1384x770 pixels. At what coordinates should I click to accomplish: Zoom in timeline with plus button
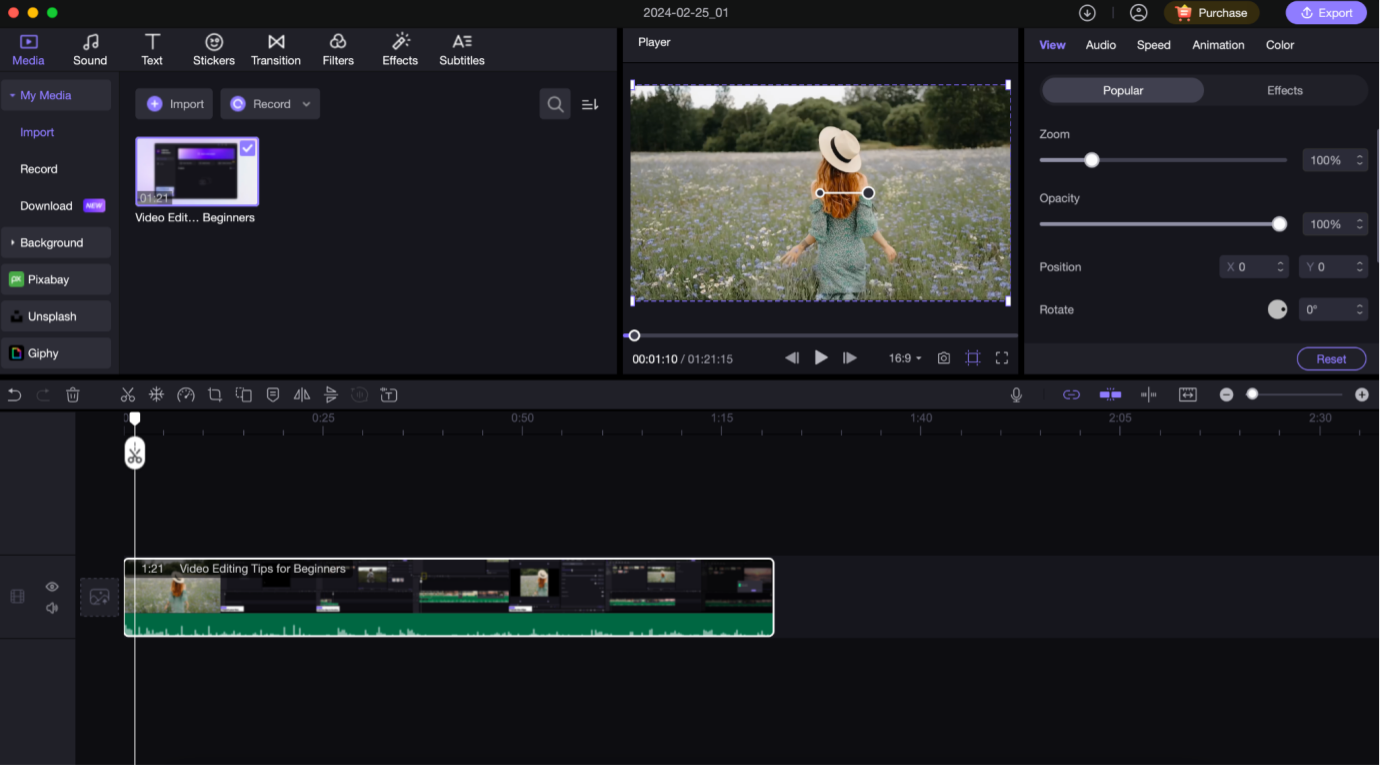(1363, 396)
